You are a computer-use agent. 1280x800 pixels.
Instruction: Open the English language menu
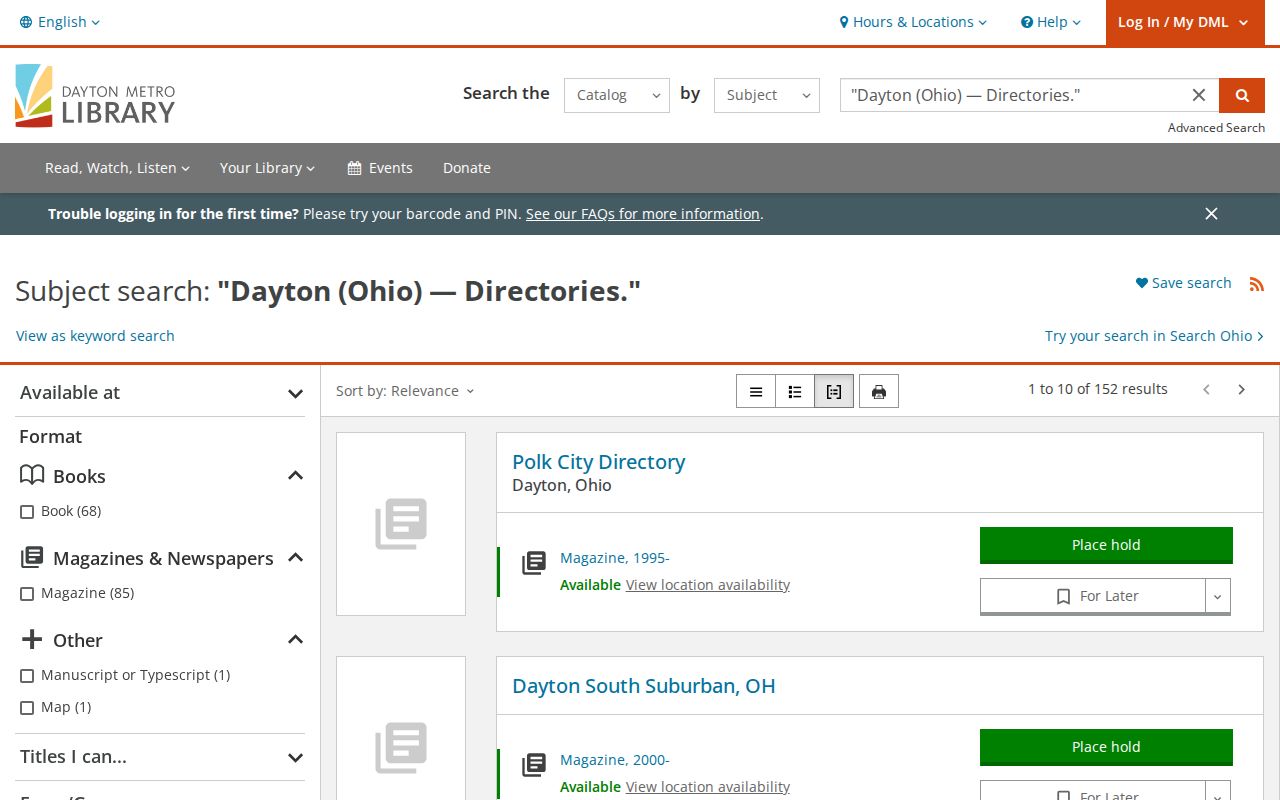click(60, 22)
